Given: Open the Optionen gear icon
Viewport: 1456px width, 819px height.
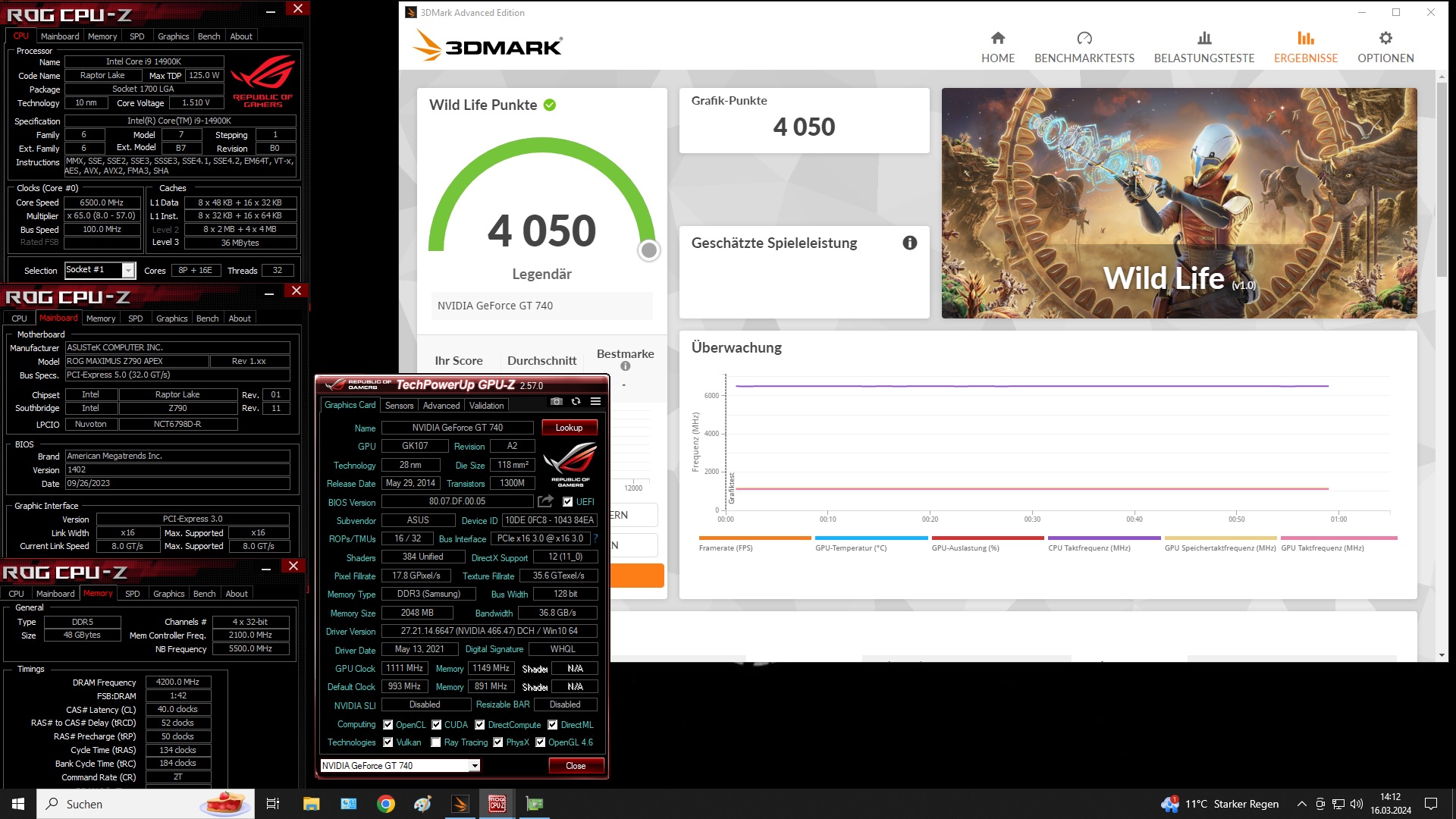Looking at the screenshot, I should 1385,38.
